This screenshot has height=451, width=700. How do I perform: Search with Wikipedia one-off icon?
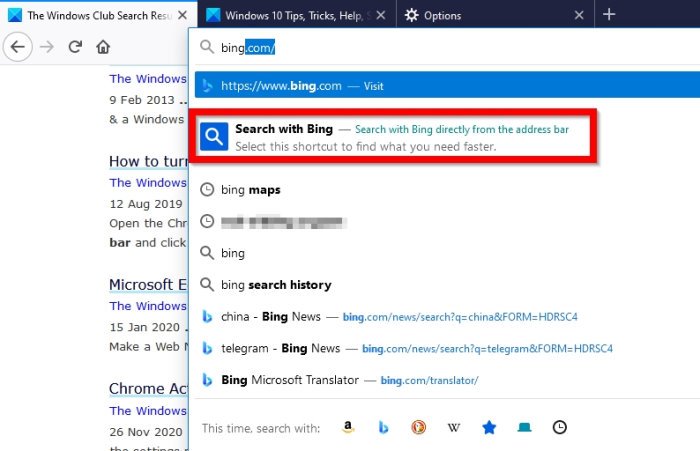454,427
